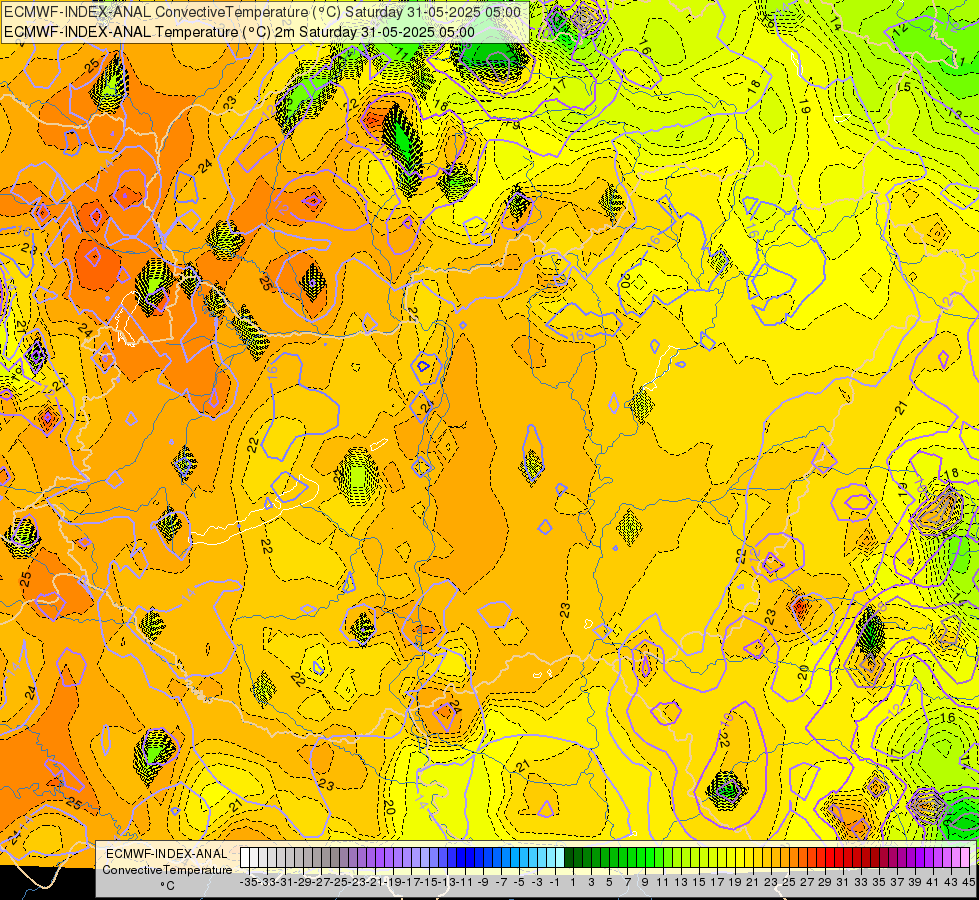Click the ConvectiveTemperature title line at top
This screenshot has width=979, height=900.
262,12
